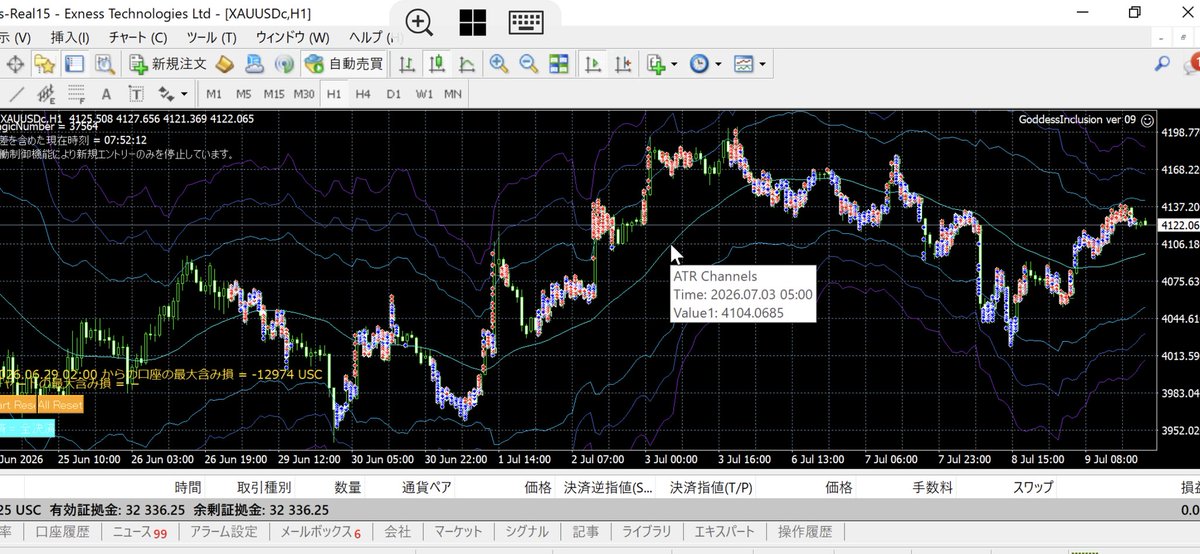The image size is (1200, 554).
Task: Click the signals broadcast icon
Action: (283, 64)
